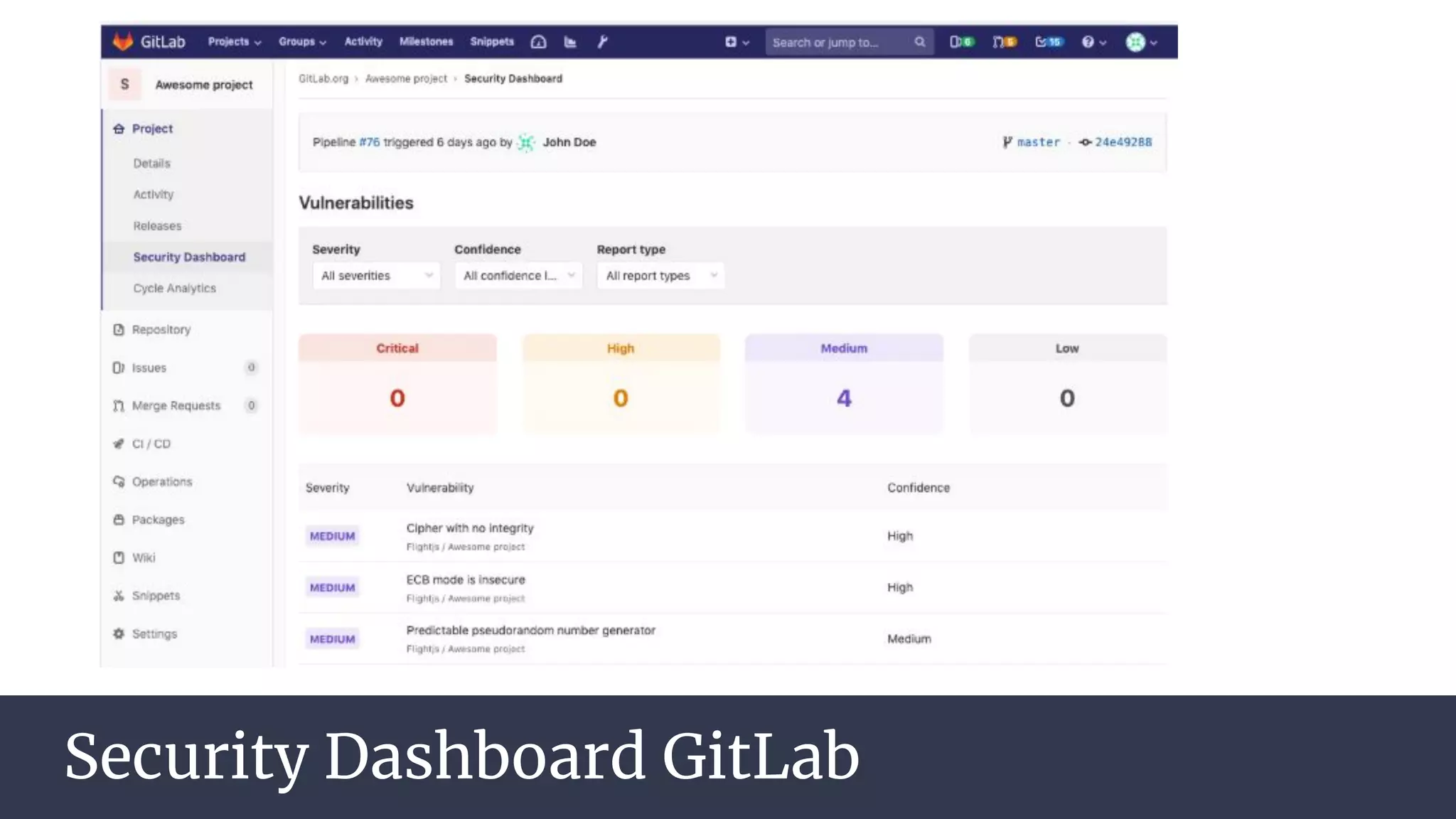Open Snippets in the sidebar
The width and height of the screenshot is (1456, 819).
tap(156, 596)
